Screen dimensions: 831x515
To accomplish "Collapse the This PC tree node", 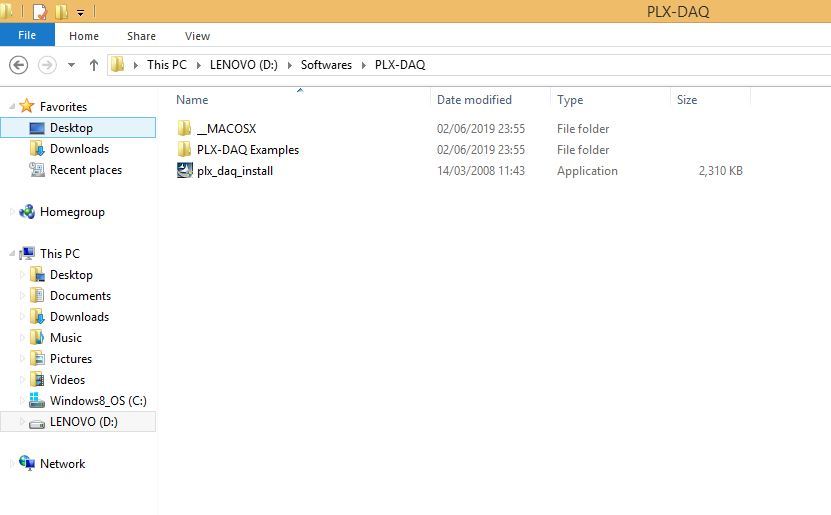I will tap(12, 254).
